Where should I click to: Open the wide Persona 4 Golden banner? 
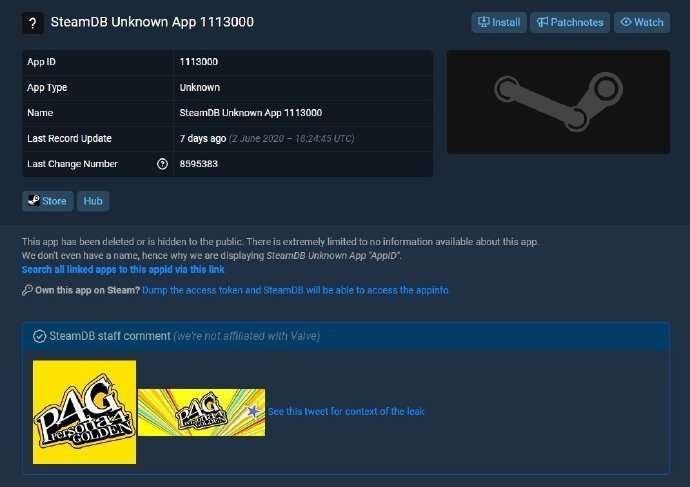click(202, 412)
